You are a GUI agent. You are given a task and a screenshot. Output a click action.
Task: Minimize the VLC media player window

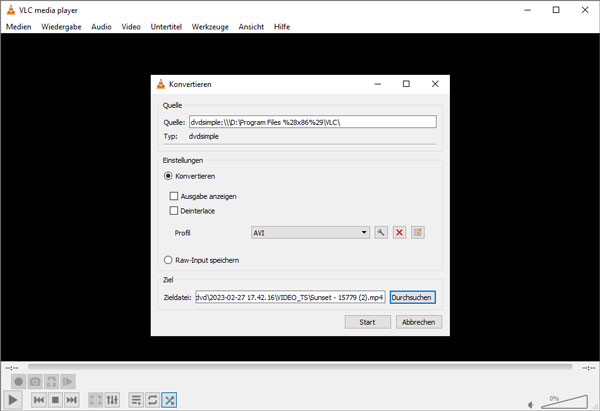pyautogui.click(x=528, y=10)
